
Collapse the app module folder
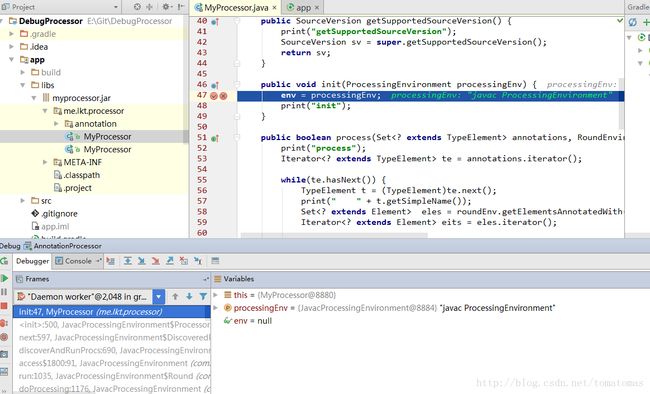tap(12, 60)
